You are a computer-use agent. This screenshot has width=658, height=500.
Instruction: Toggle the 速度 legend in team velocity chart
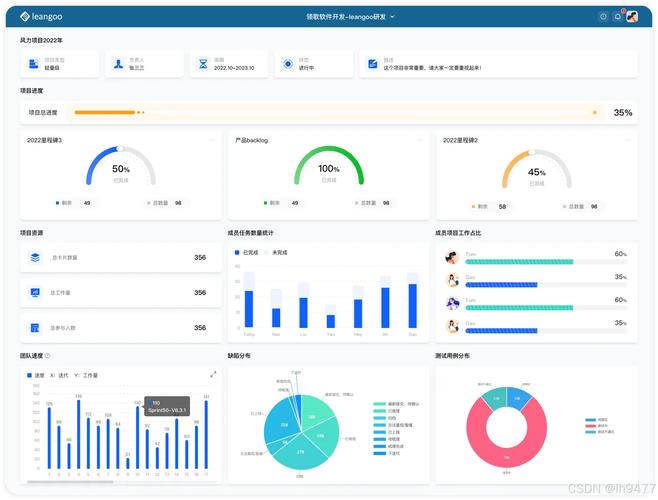pos(36,375)
